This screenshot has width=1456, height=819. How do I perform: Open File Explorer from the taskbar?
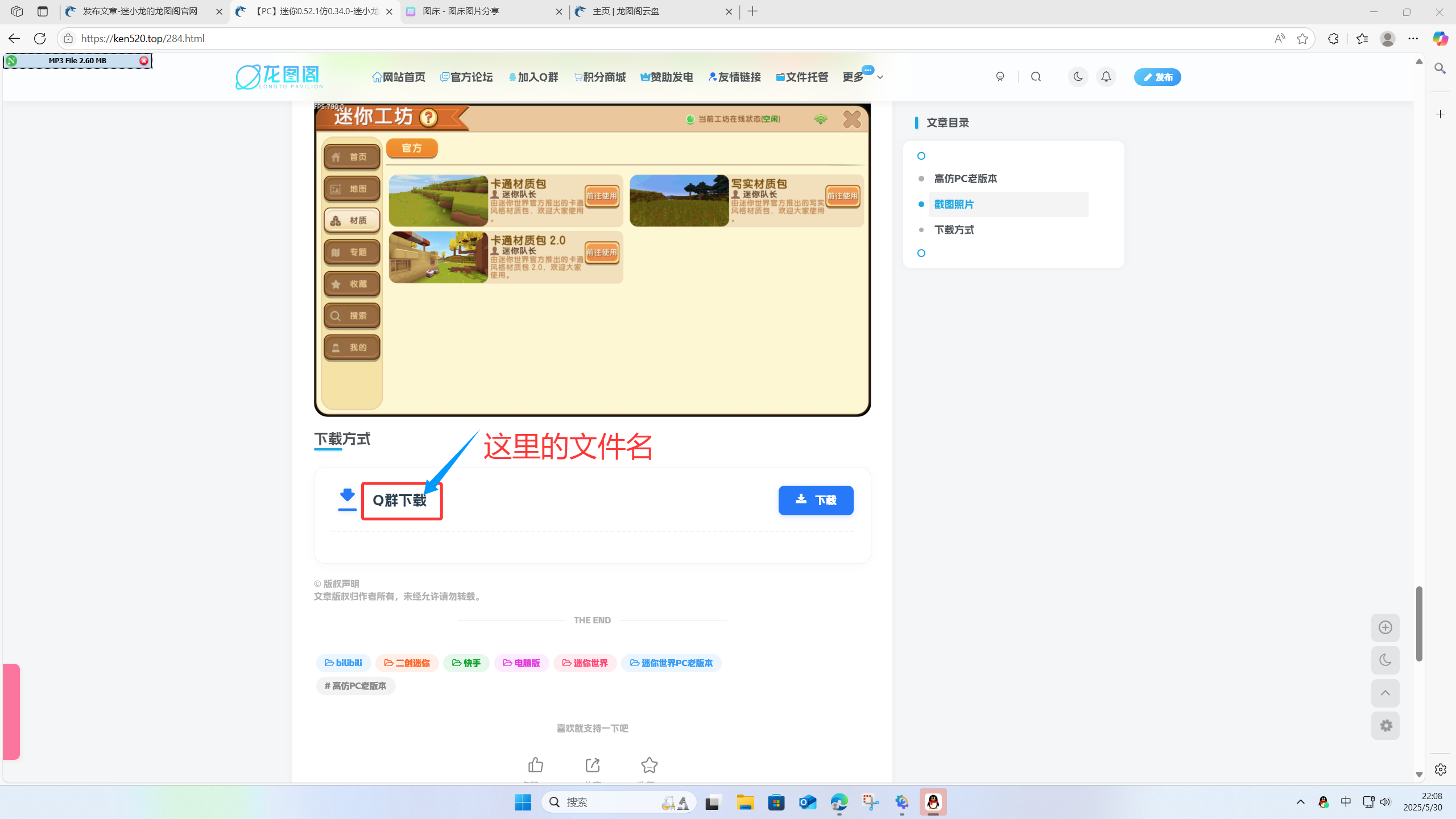click(745, 802)
